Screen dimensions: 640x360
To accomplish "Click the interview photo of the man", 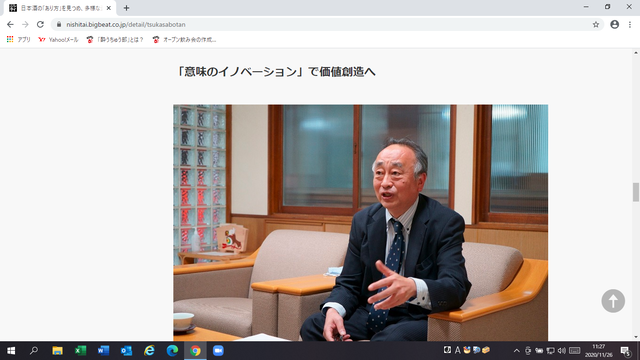I will pos(360,222).
